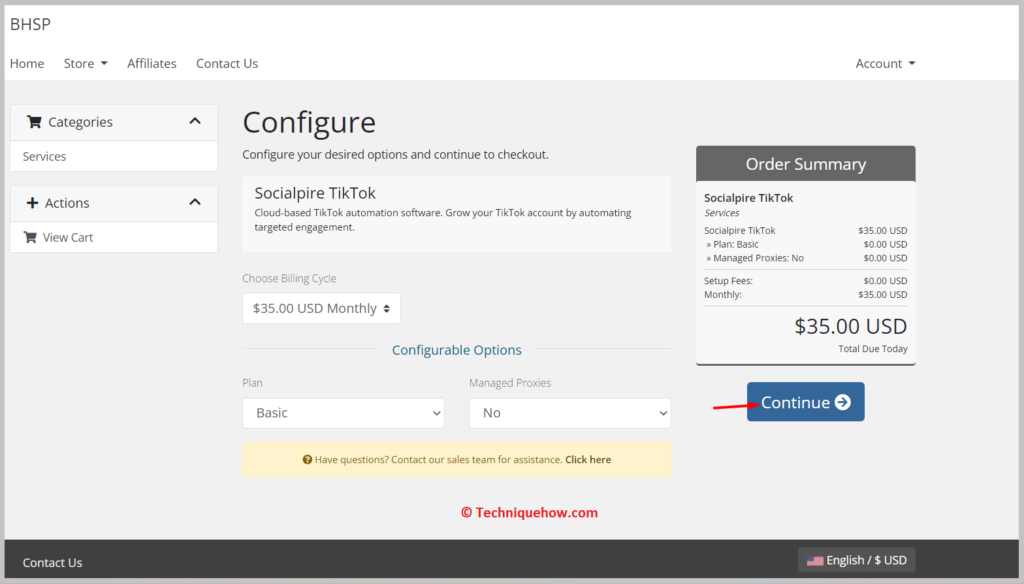The height and width of the screenshot is (584, 1024).
Task: Open the billing cycle dropdown
Action: (x=321, y=308)
